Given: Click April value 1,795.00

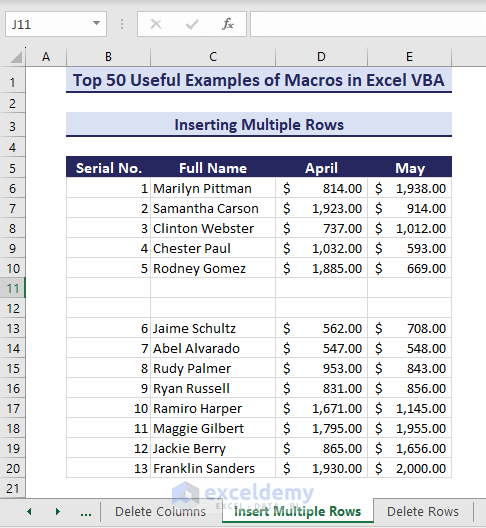Looking at the screenshot, I should point(321,428).
